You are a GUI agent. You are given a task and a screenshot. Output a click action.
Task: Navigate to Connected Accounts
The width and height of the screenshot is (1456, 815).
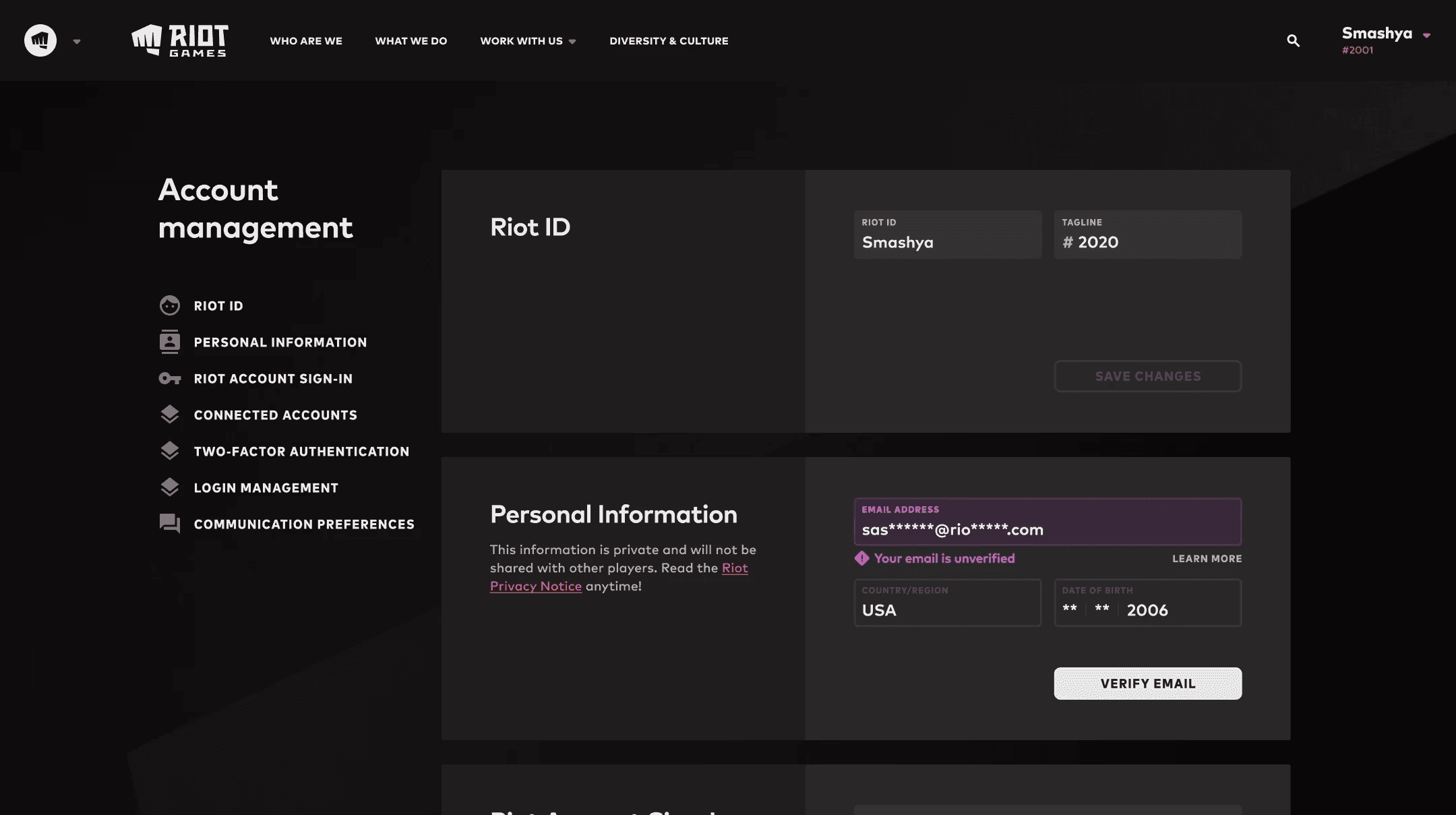[x=276, y=415]
